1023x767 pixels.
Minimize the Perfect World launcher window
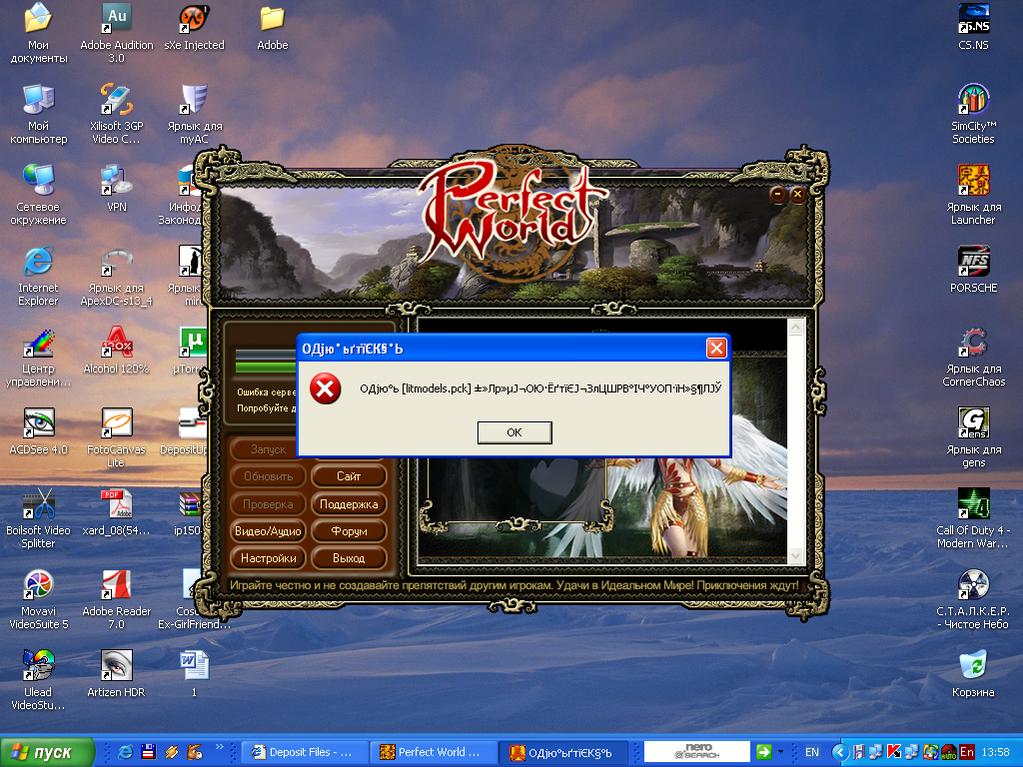(778, 194)
